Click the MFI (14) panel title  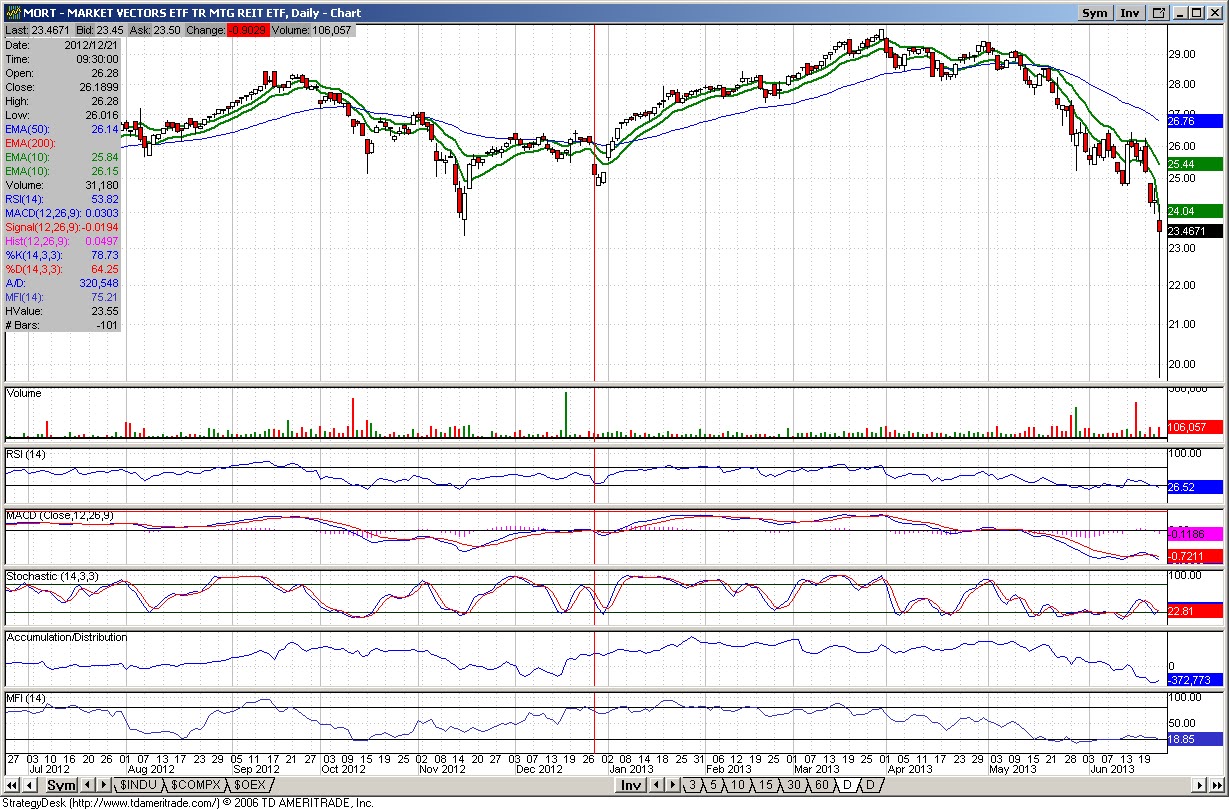(26, 697)
